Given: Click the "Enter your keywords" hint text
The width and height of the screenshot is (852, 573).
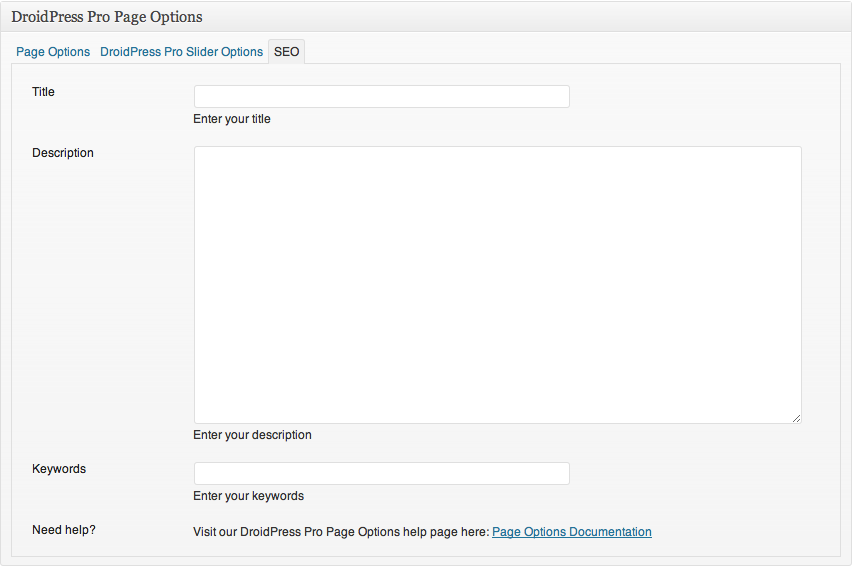Looking at the screenshot, I should click(x=248, y=496).
